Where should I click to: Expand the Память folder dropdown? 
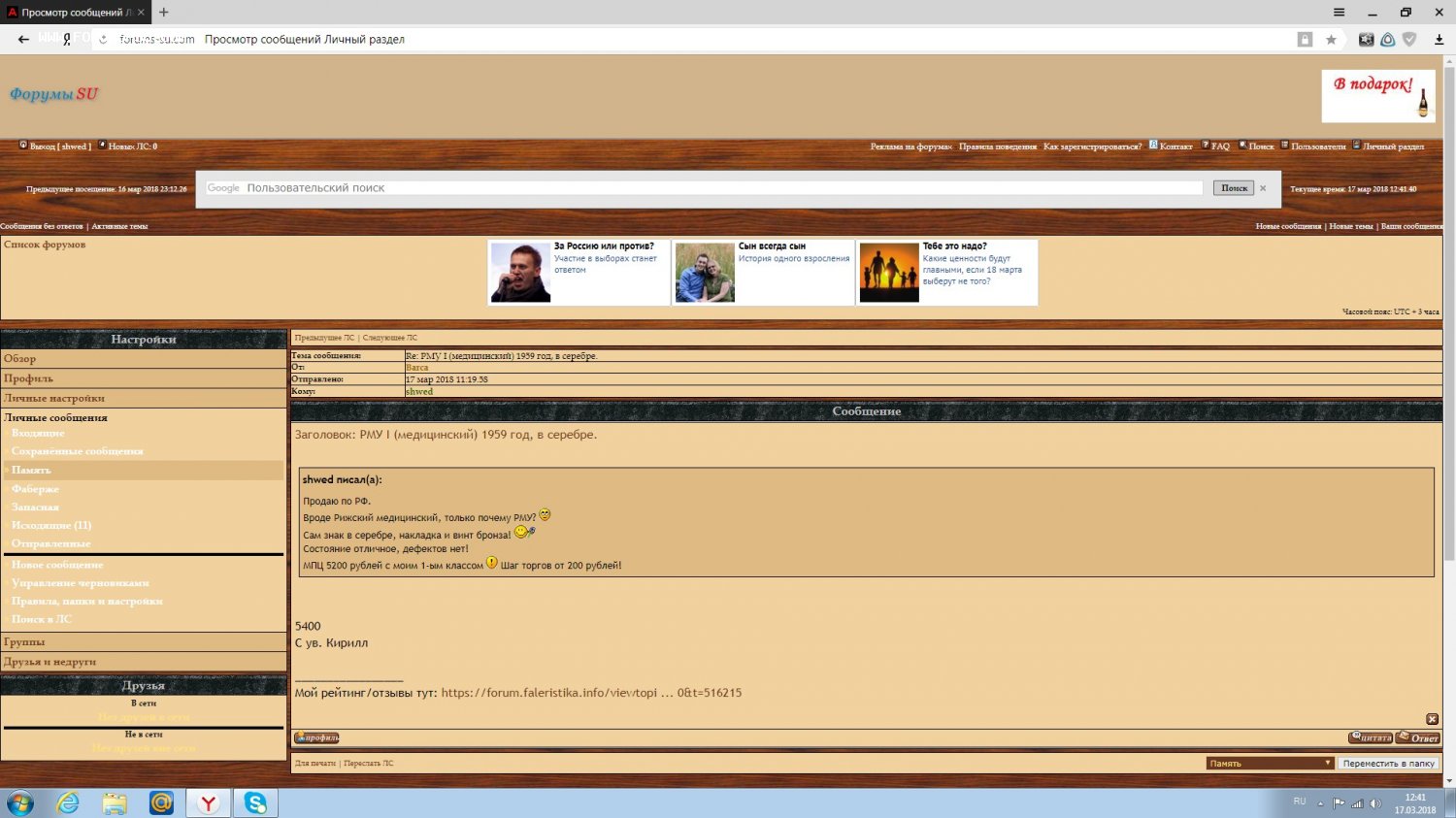pyautogui.click(x=1270, y=764)
